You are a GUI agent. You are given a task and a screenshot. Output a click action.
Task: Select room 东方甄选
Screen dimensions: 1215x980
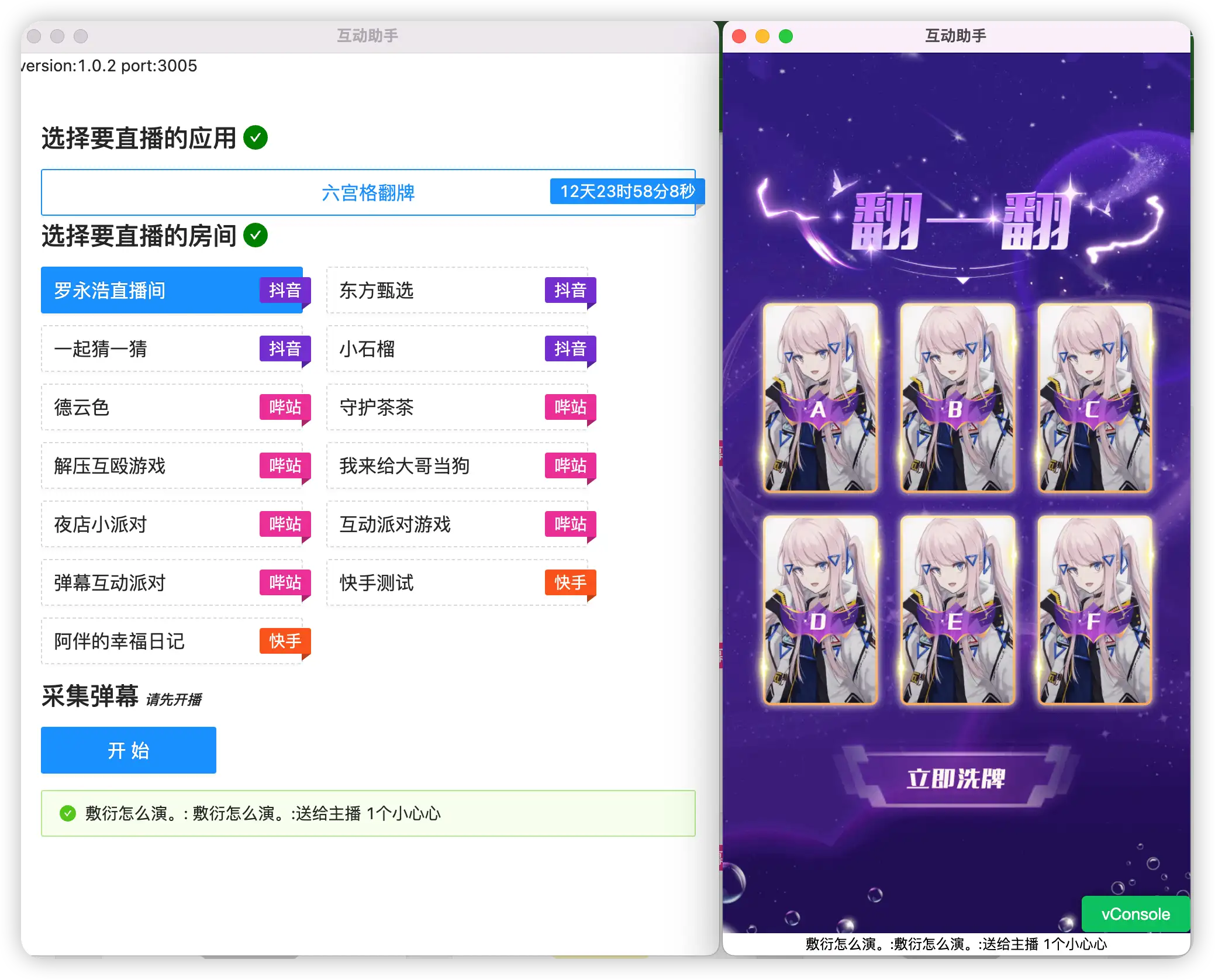coord(457,290)
